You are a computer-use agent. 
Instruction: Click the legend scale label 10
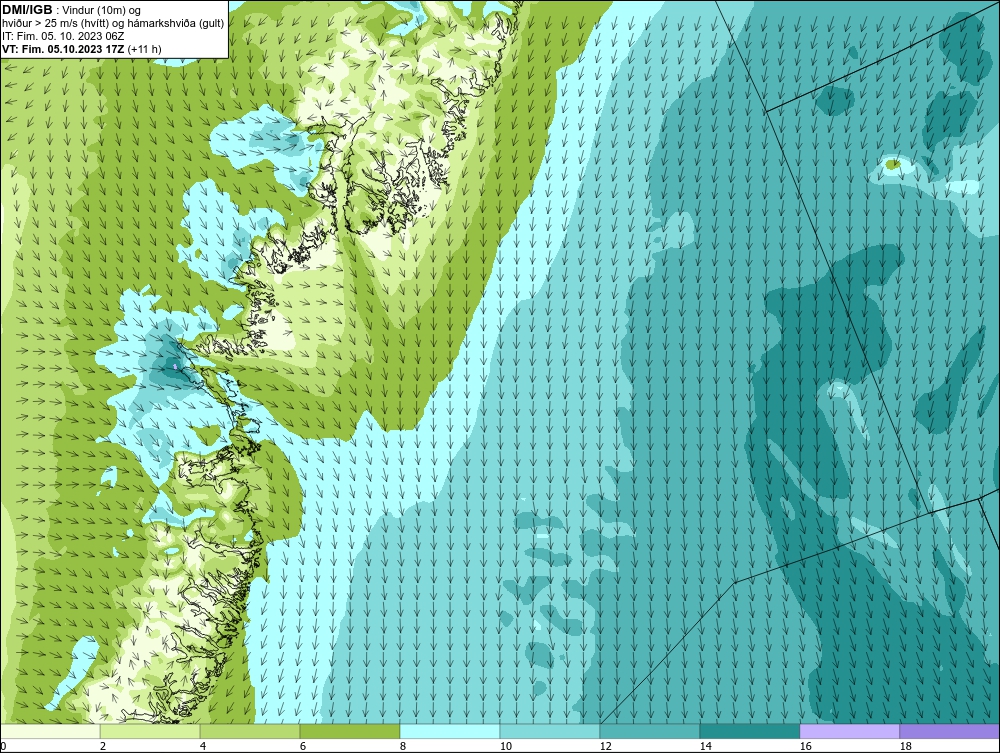tap(505, 746)
